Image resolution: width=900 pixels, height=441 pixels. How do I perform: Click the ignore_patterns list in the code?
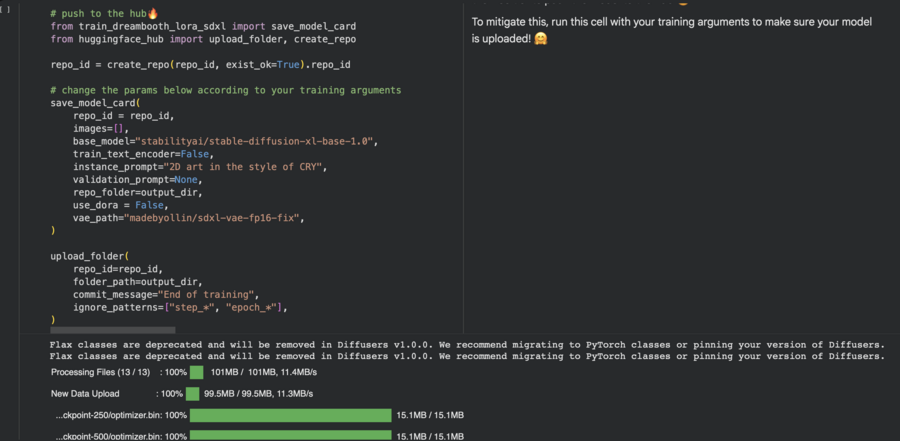click(x=225, y=307)
